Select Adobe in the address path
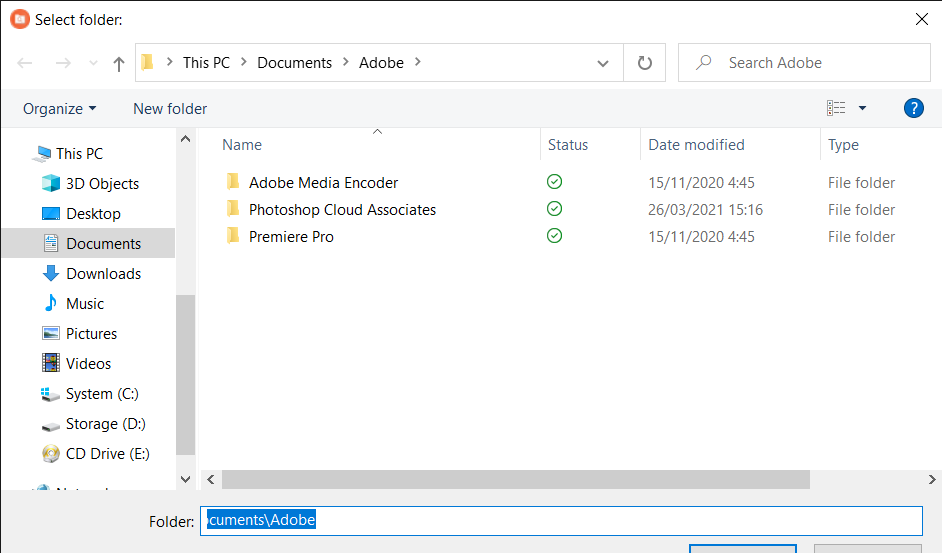The image size is (942, 553). 381,63
